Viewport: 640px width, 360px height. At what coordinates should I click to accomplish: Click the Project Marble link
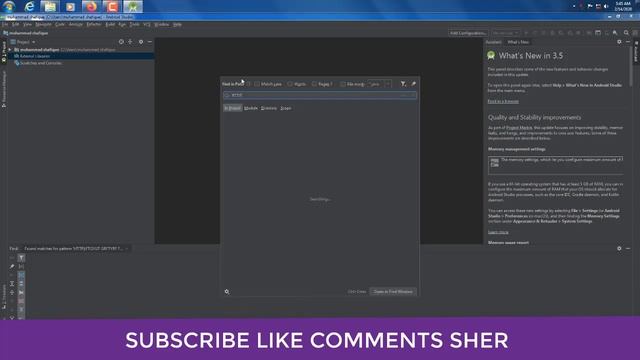pos(519,128)
